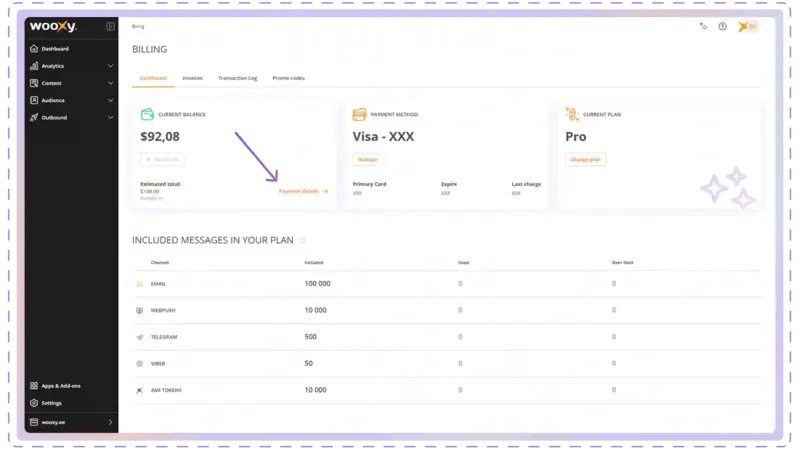Click the wooxy.ee workspace card icon
800x450 pixels.
tap(34, 422)
